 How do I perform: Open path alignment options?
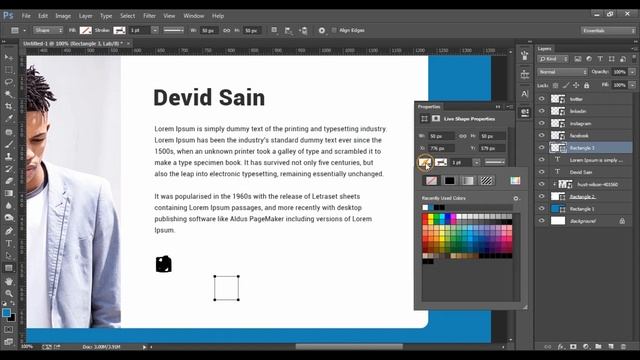289,30
